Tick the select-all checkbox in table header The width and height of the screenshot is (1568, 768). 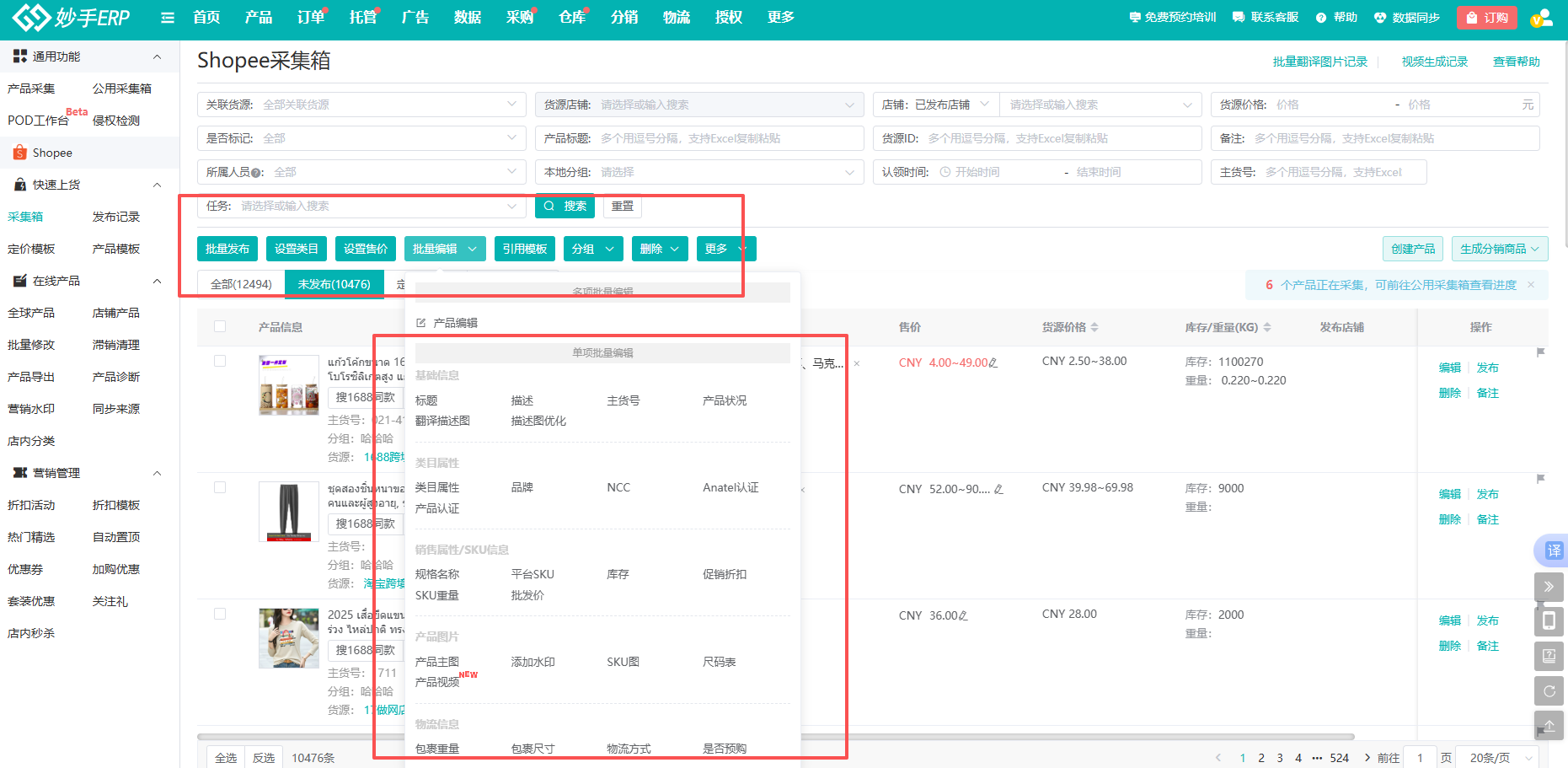tap(220, 326)
